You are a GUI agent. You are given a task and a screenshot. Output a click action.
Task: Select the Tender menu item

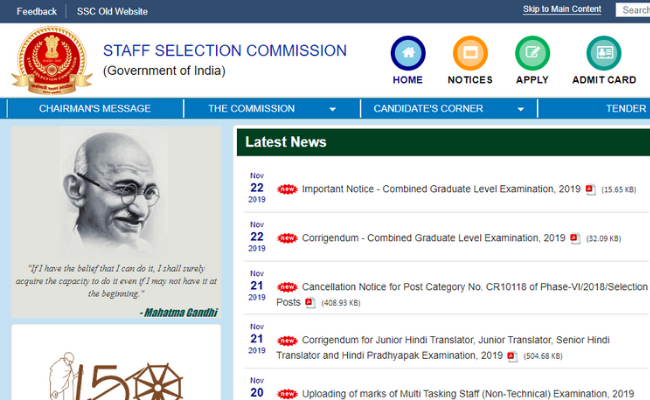625,109
